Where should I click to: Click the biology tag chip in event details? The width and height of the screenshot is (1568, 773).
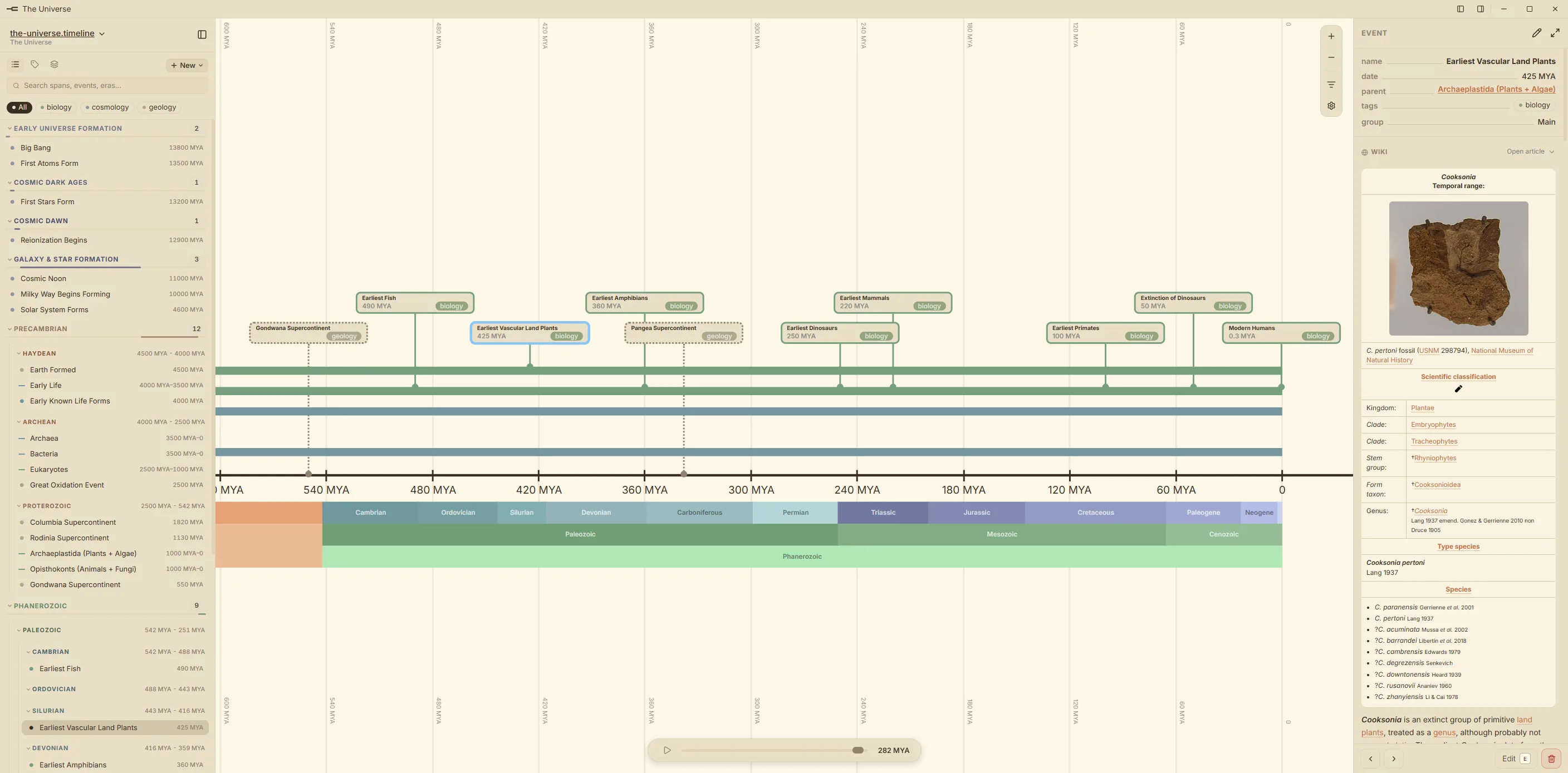click(x=1534, y=105)
